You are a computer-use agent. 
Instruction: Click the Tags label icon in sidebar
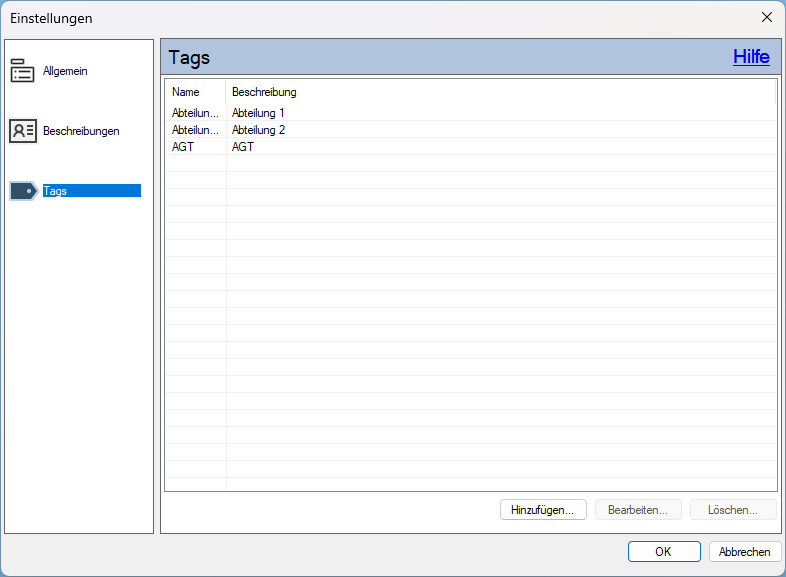coord(24,191)
